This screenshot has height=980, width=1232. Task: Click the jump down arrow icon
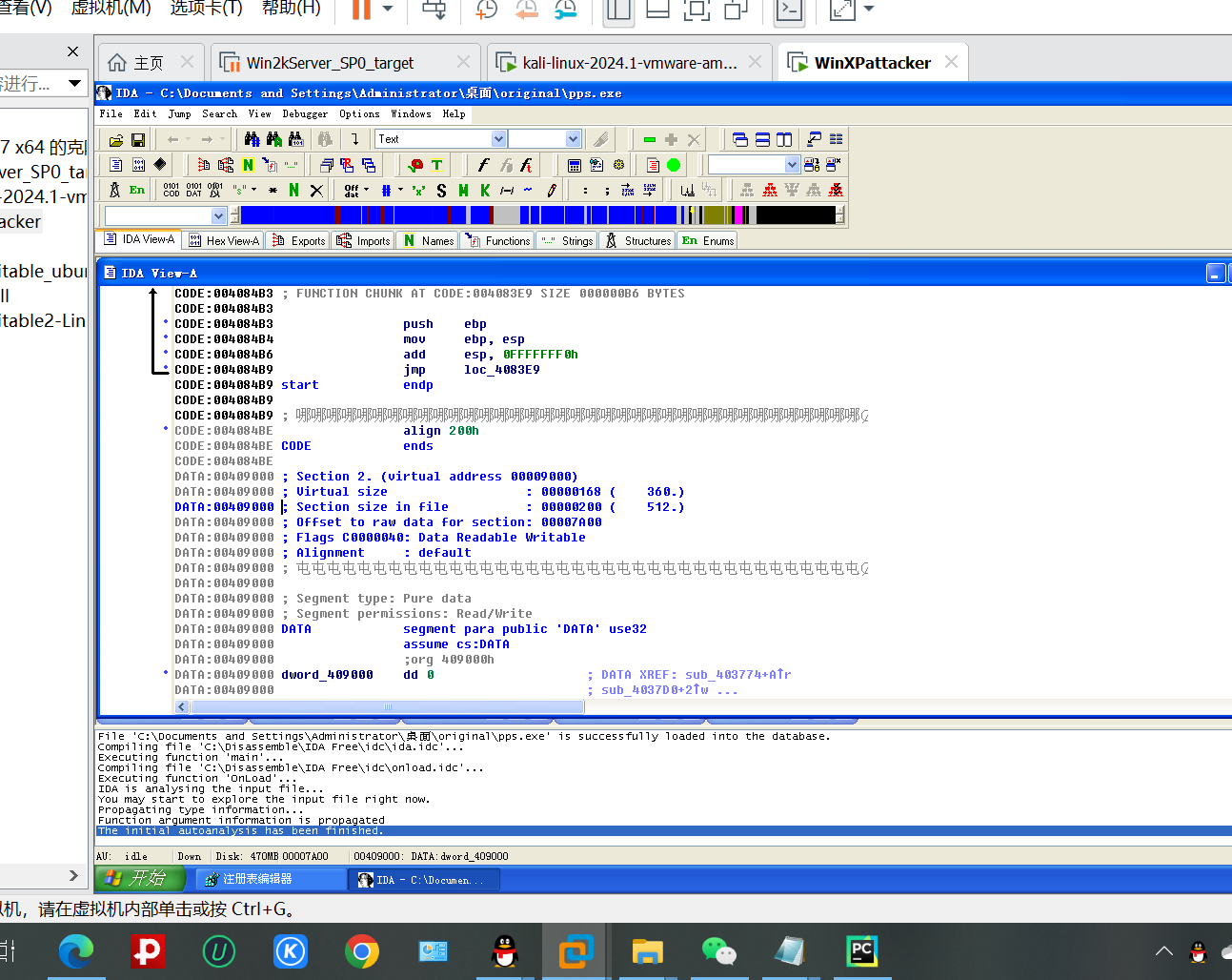coord(354,139)
